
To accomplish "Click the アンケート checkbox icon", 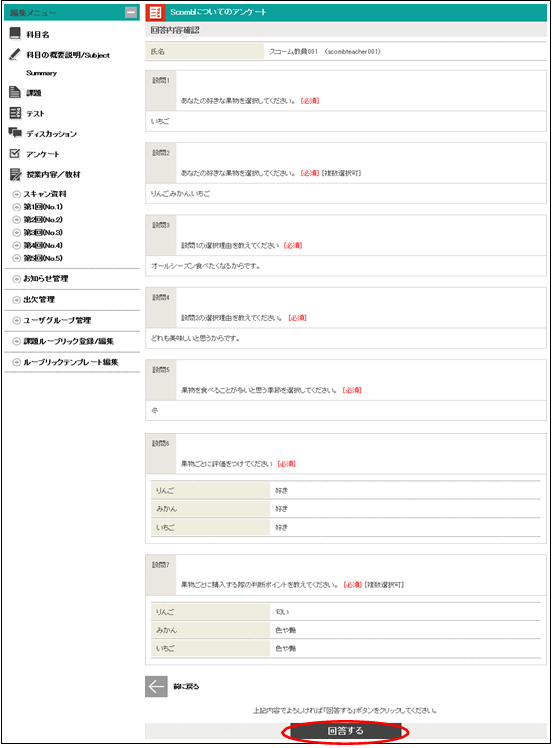I will (15, 154).
